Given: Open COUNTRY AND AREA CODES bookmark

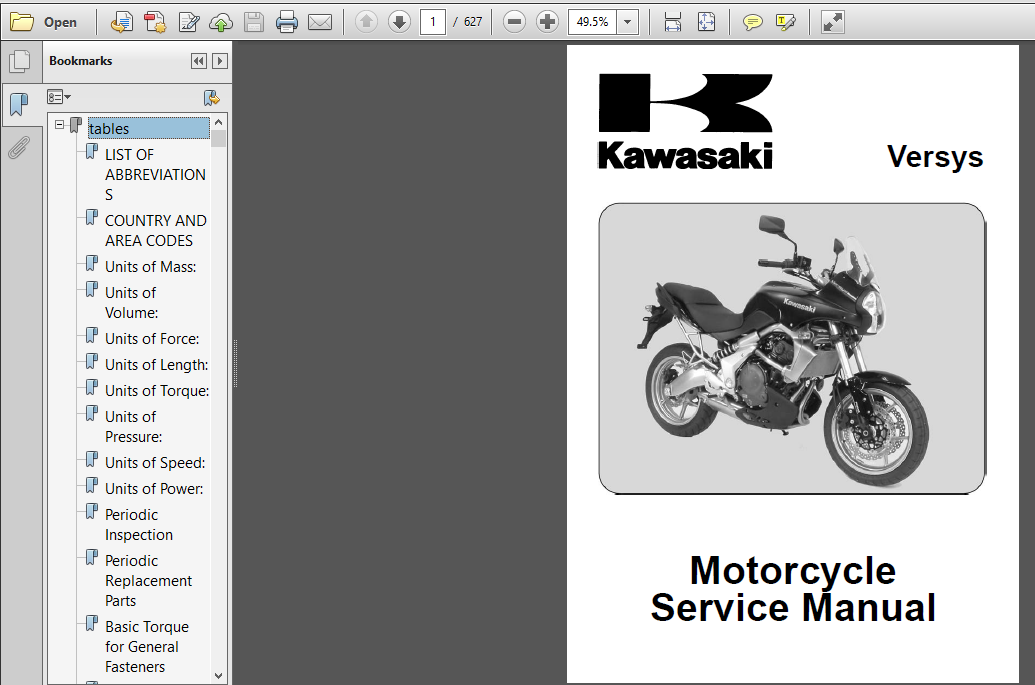Looking at the screenshot, I should 156,230.
